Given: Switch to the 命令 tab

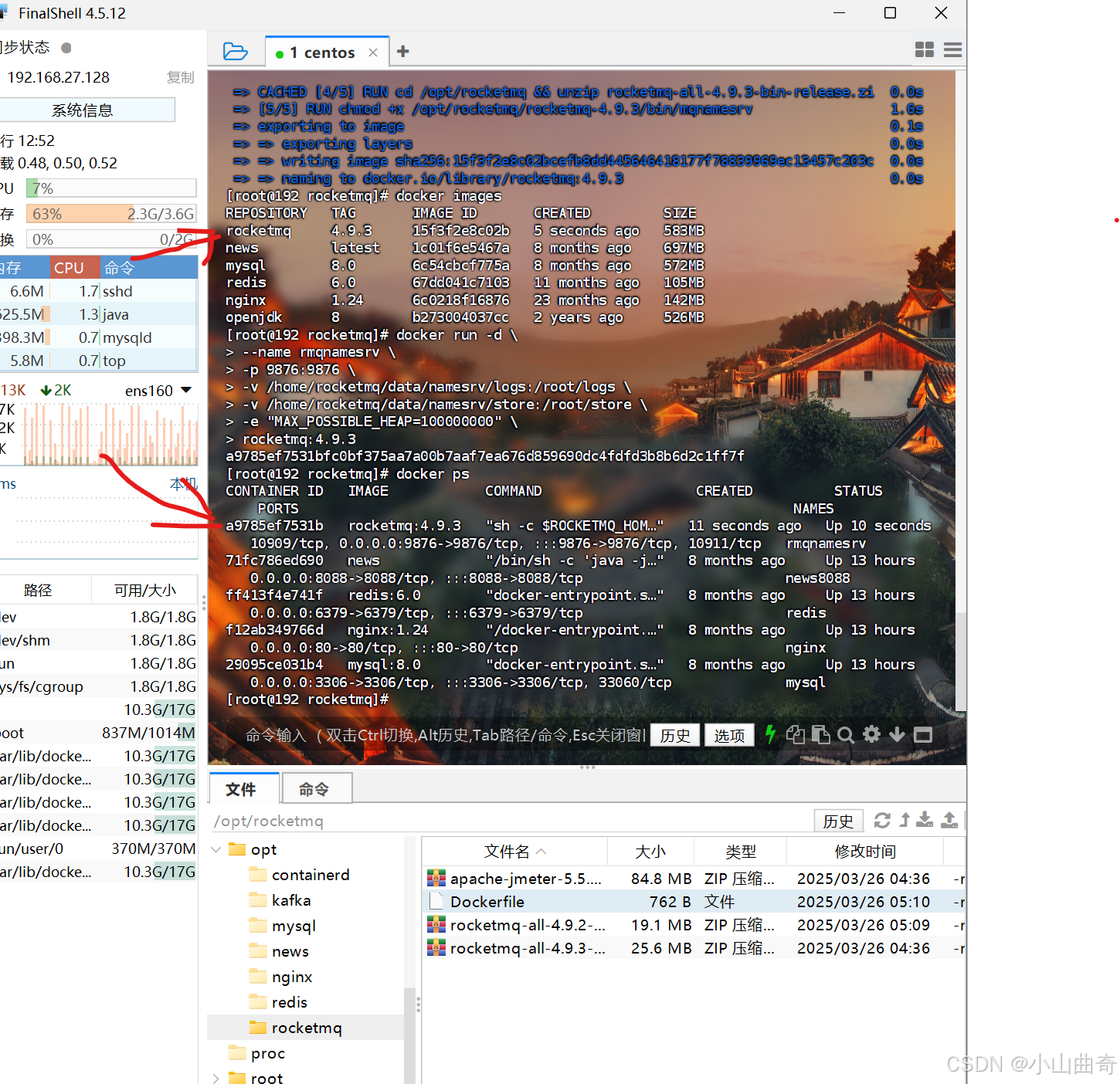Looking at the screenshot, I should pyautogui.click(x=317, y=788).
